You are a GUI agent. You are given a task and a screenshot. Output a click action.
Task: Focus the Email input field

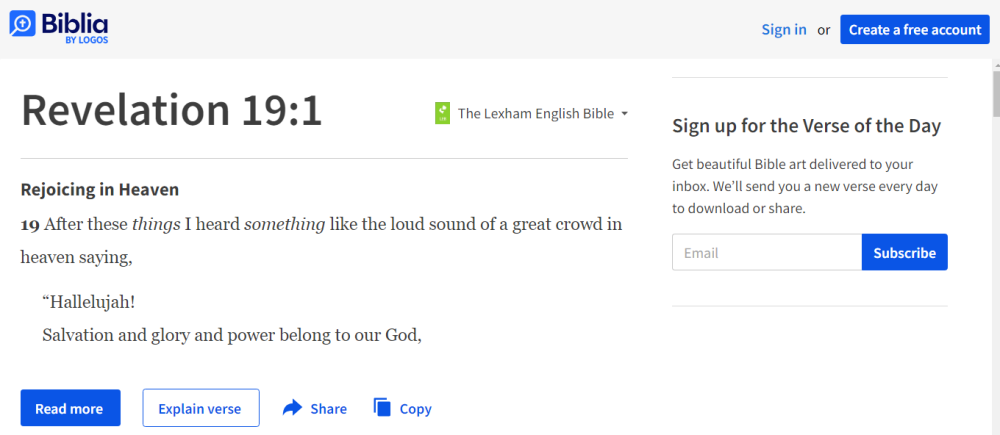pyautogui.click(x=767, y=252)
